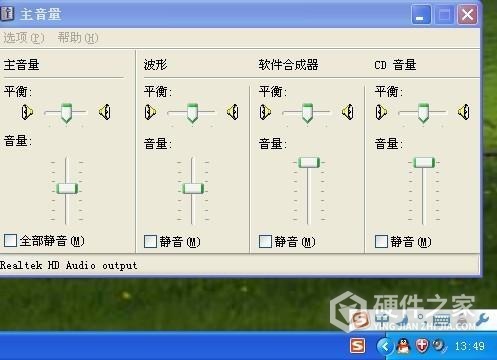Click the CD 音量 column heading

tap(395, 65)
